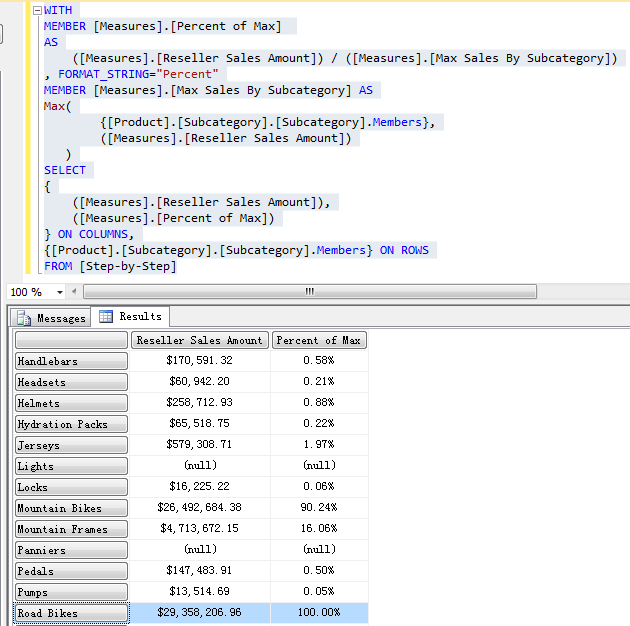Click the horizontal scrollbar left arrow
This screenshot has width=630, height=626.
[x=74, y=292]
